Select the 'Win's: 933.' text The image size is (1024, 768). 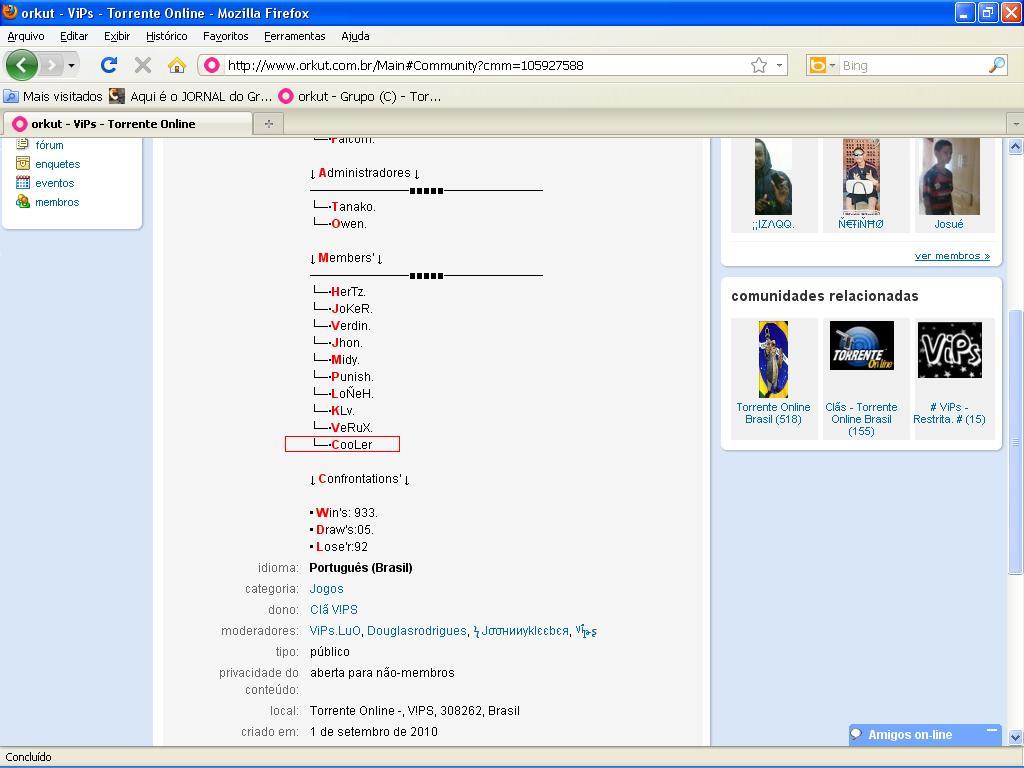tap(346, 513)
